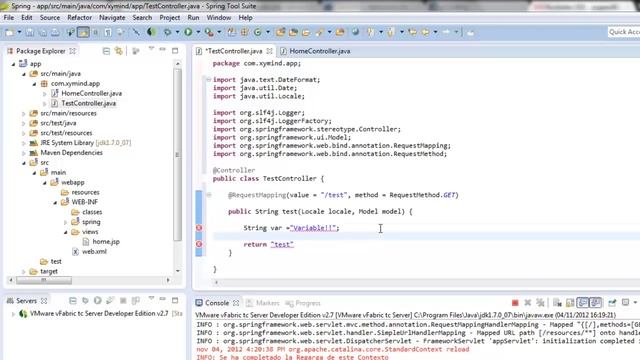Viewport: 640px width, 360px height.
Task: Click the Debug bug toolbar icon
Action: tap(167, 32)
